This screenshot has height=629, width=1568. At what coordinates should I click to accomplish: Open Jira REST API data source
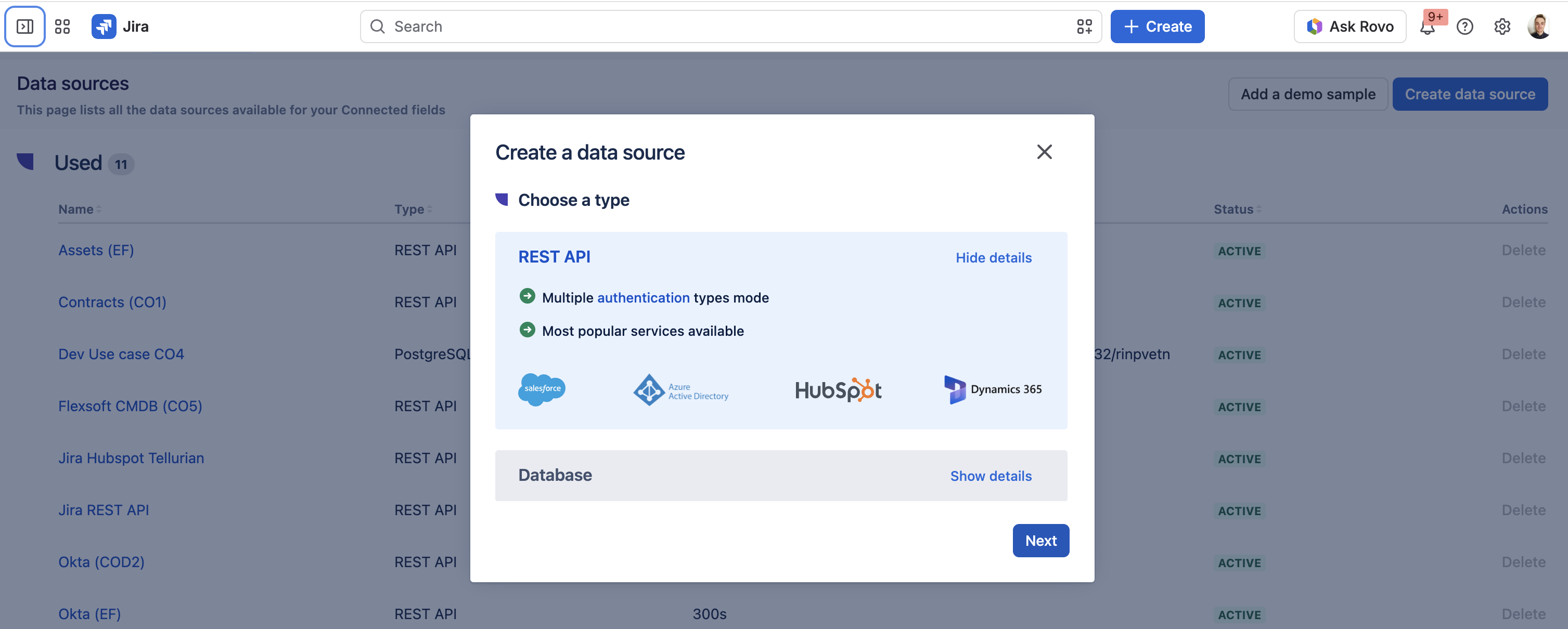click(x=104, y=510)
